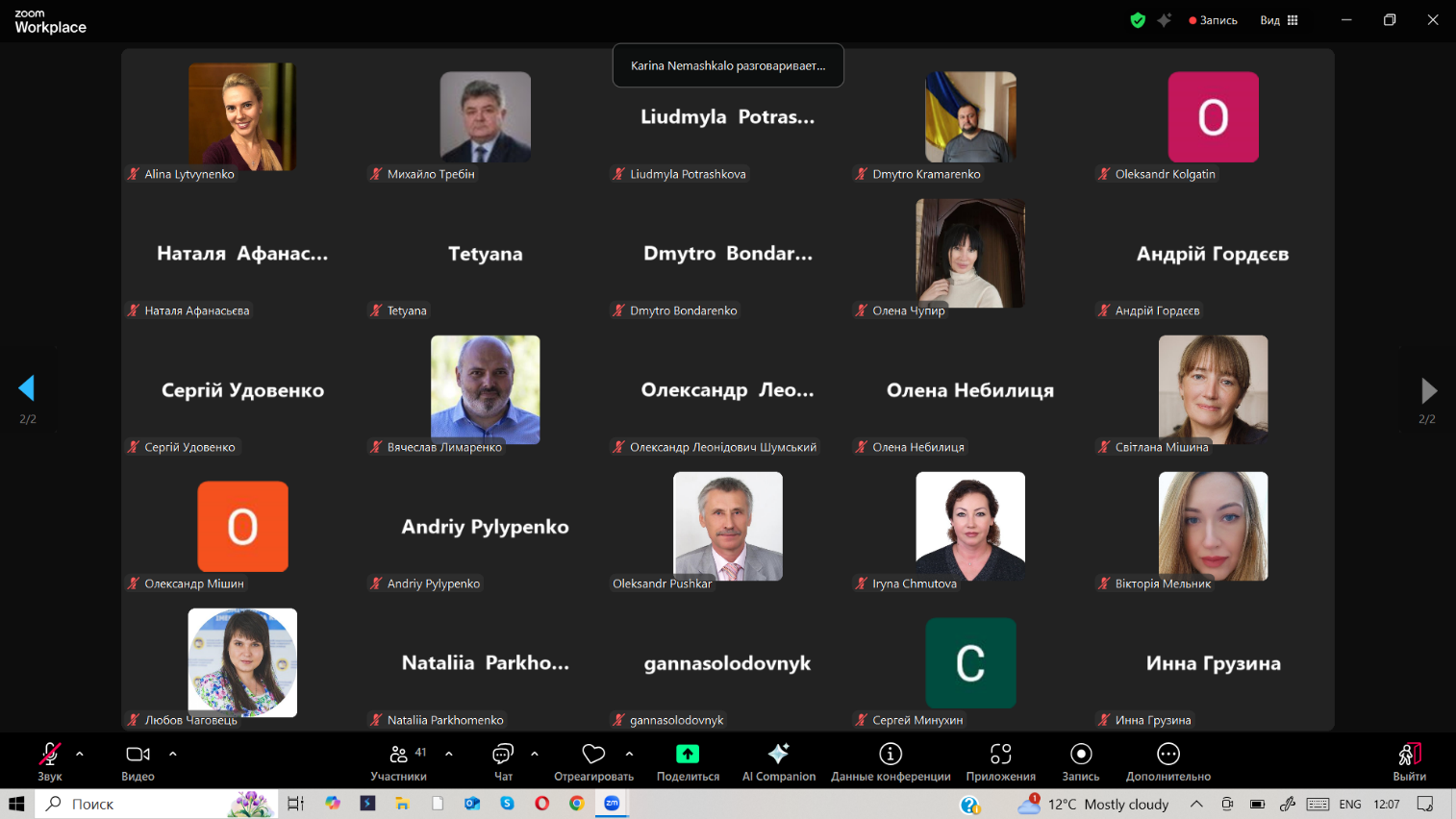Open Task View on the taskbar
The height and width of the screenshot is (819, 1456).
tap(295, 804)
